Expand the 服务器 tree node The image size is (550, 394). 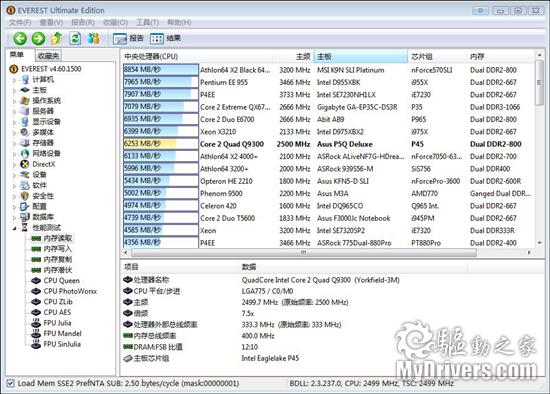point(14,112)
